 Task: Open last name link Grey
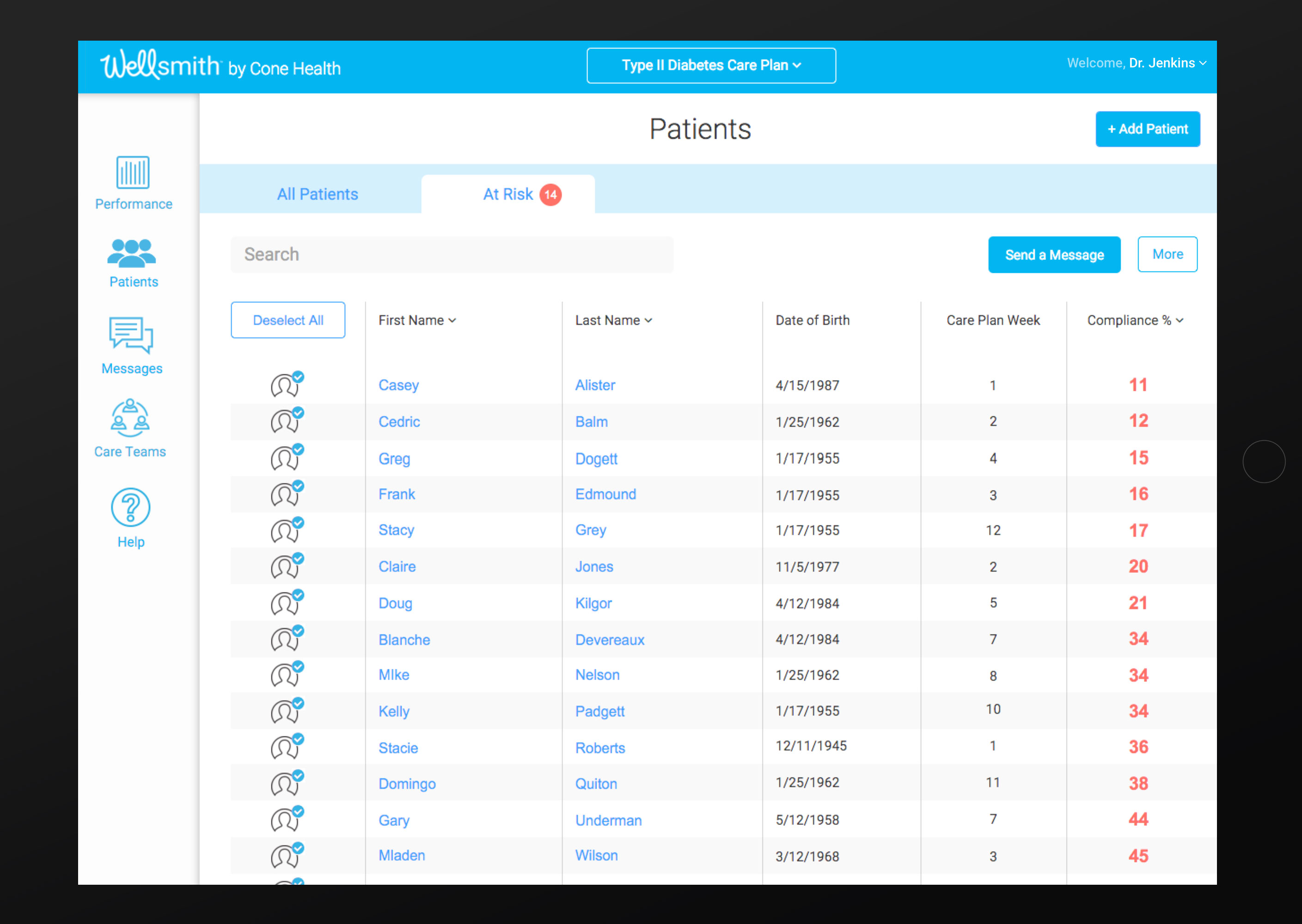click(590, 530)
